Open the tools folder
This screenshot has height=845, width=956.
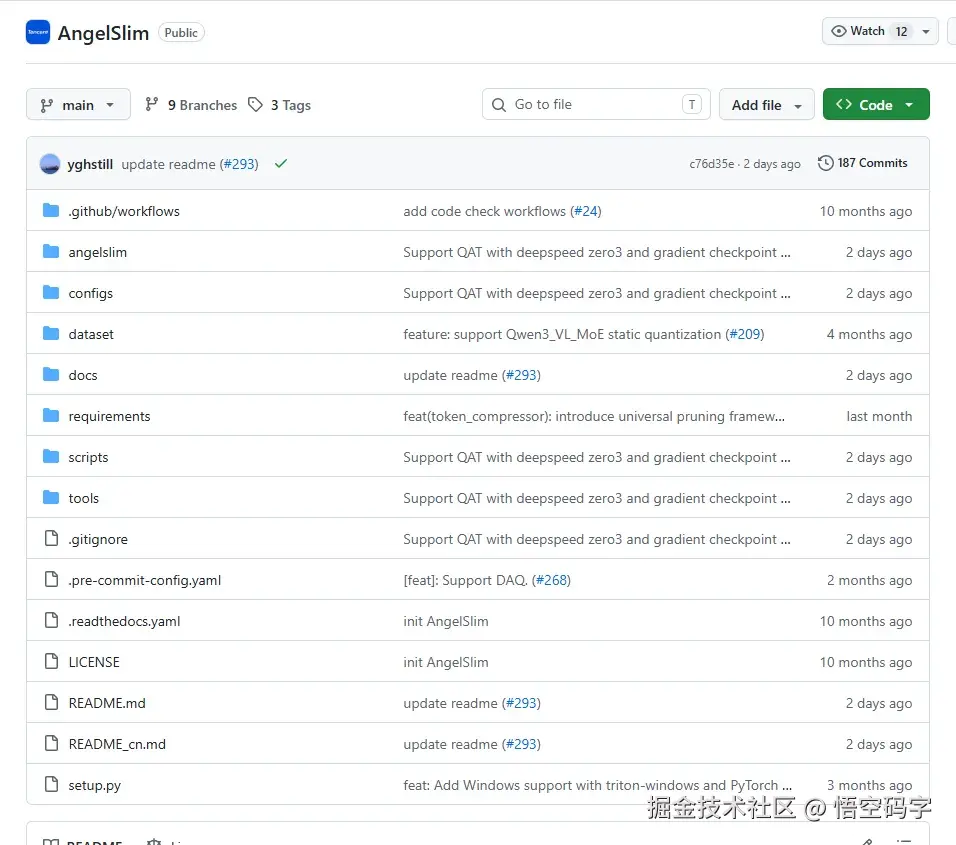coord(84,498)
